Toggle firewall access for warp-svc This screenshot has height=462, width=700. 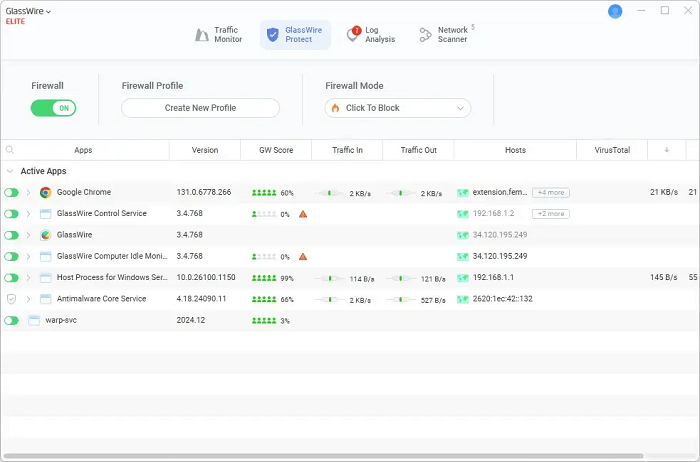pos(12,320)
